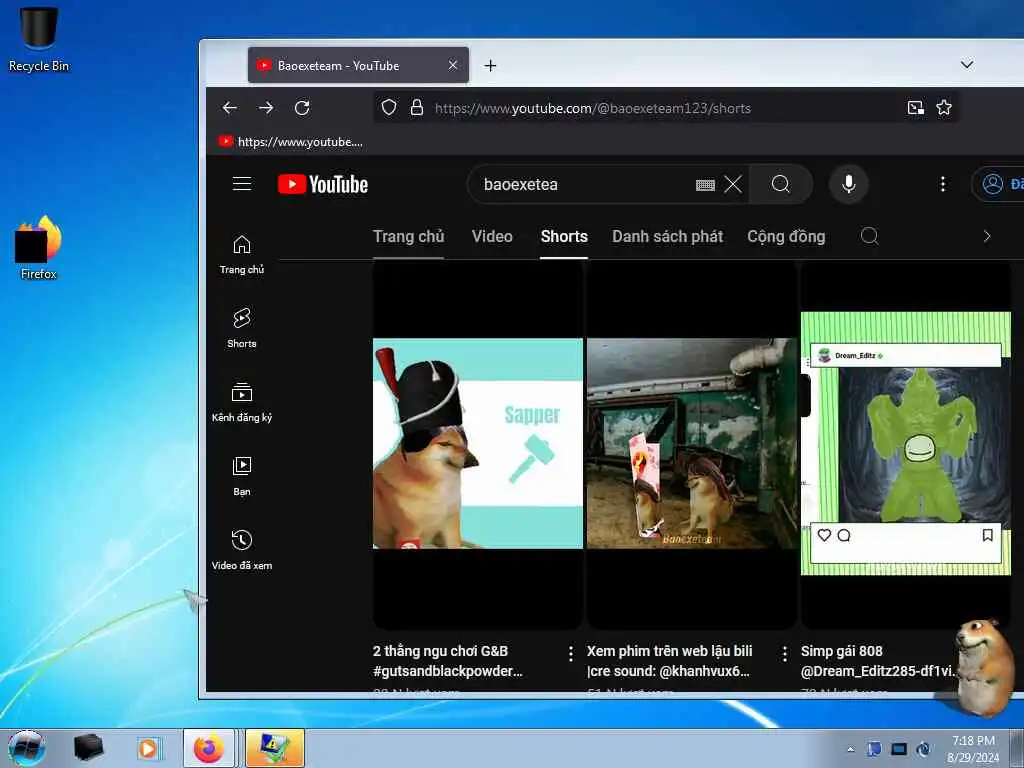The image size is (1024, 768).
Task: Open the YouTube hamburger guide menu
Action: tap(242, 184)
